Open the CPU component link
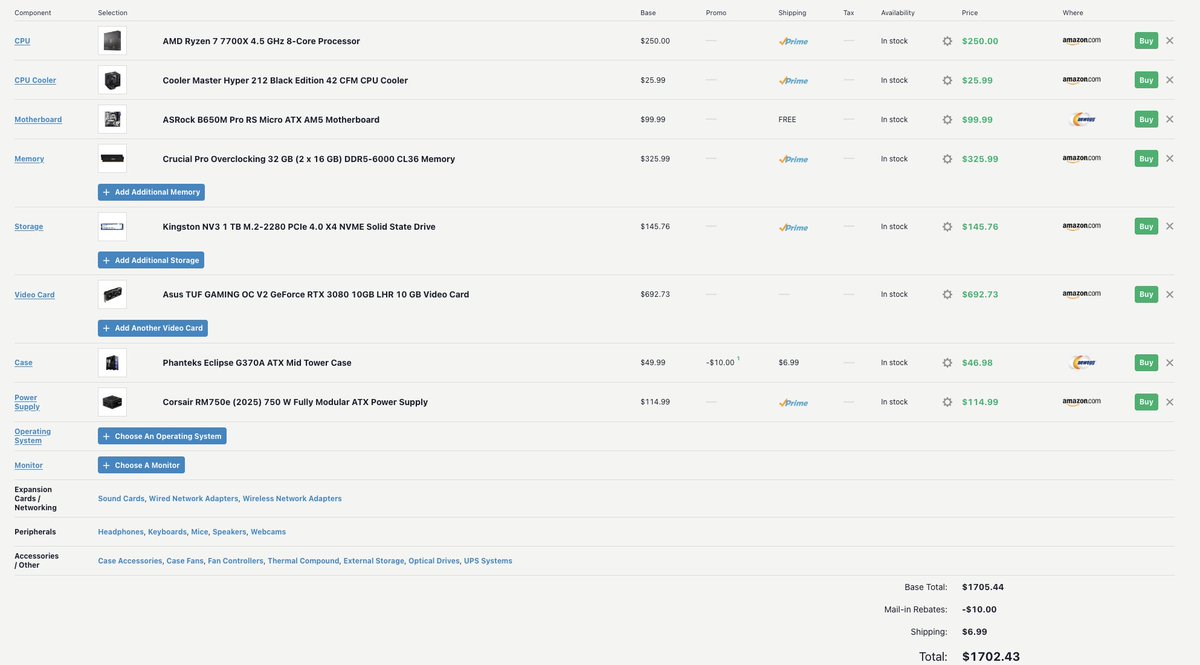The width and height of the screenshot is (1200, 665). [22, 41]
